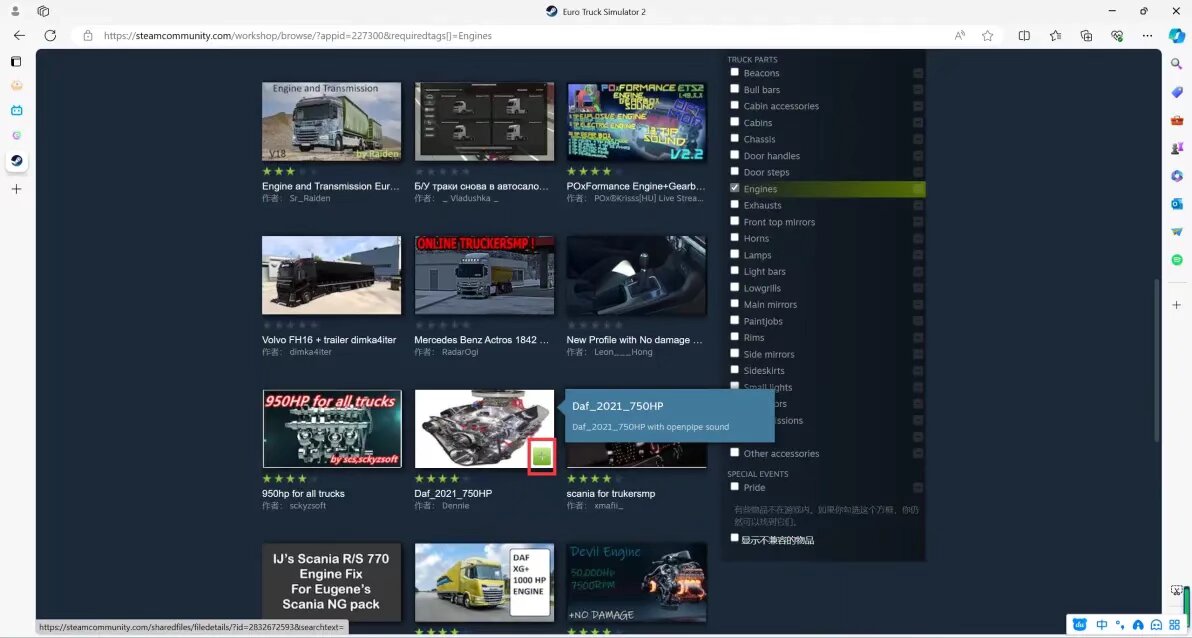Uncheck the Engines filter
Viewport: 1192px width, 638px height.
734,188
